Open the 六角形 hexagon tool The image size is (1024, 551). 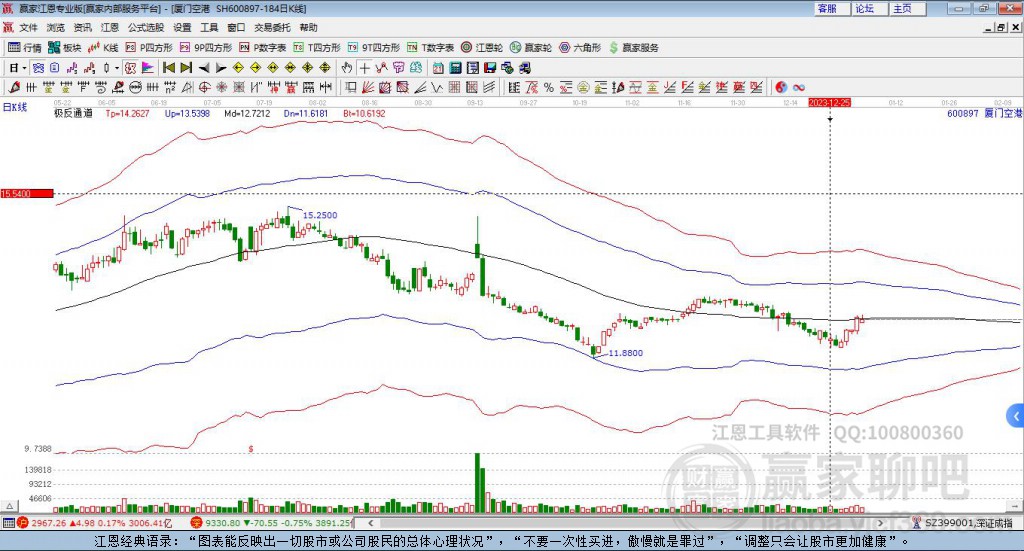(x=580, y=48)
